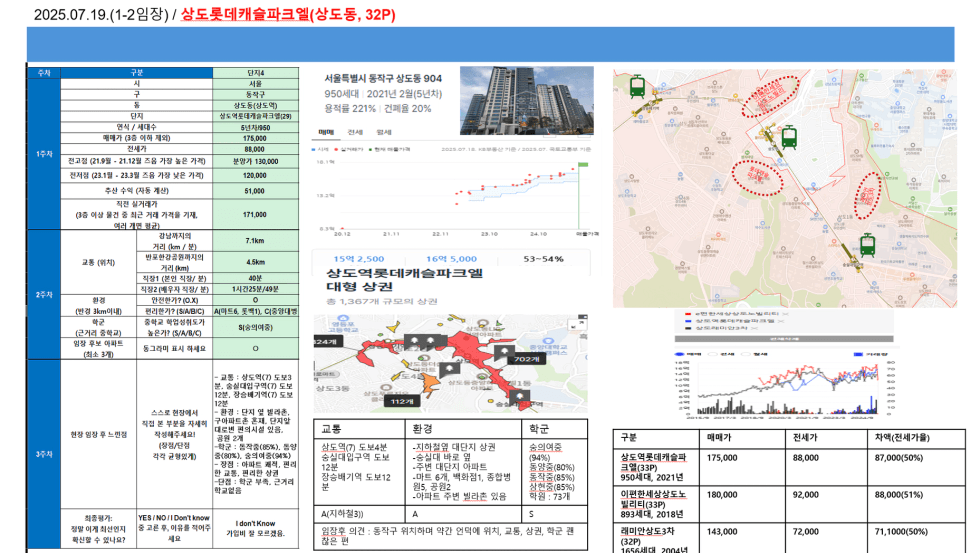
Task: Click the 상도동(상도역) cell
Action: [x=256, y=106]
